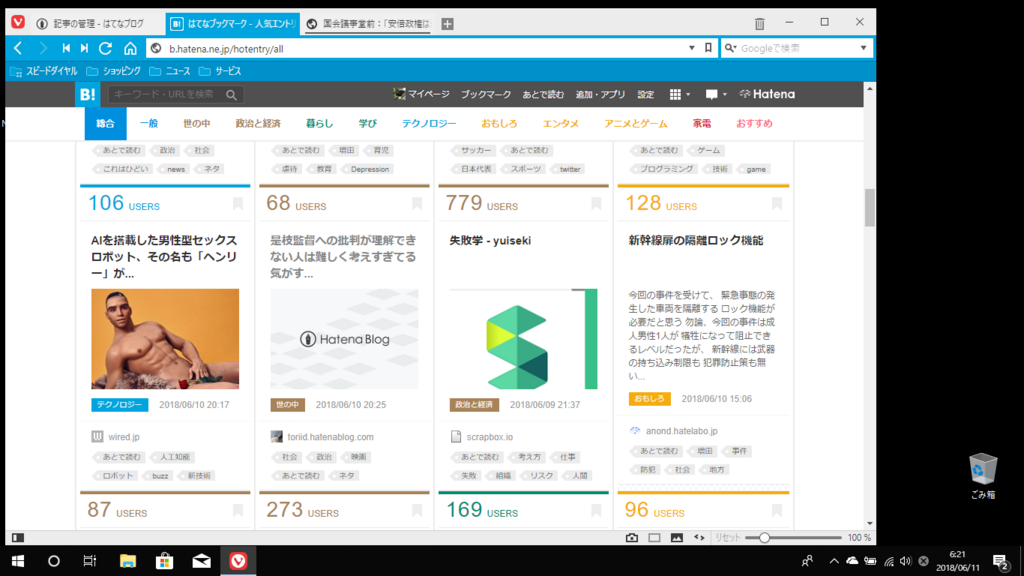Bookmark the 106 USERS entry
This screenshot has height=576, width=1024.
238,204
